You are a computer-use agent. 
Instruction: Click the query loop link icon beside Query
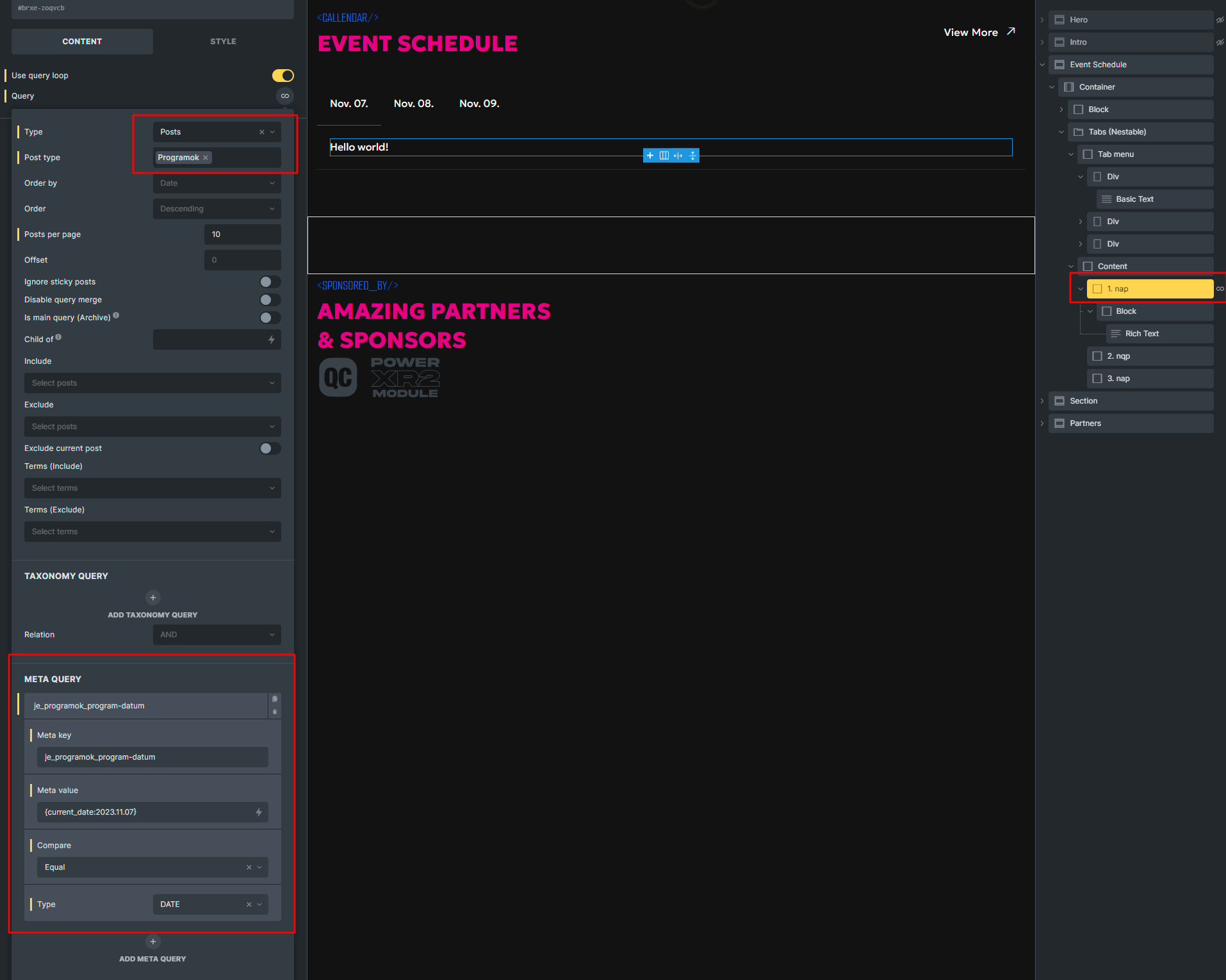pyautogui.click(x=285, y=96)
